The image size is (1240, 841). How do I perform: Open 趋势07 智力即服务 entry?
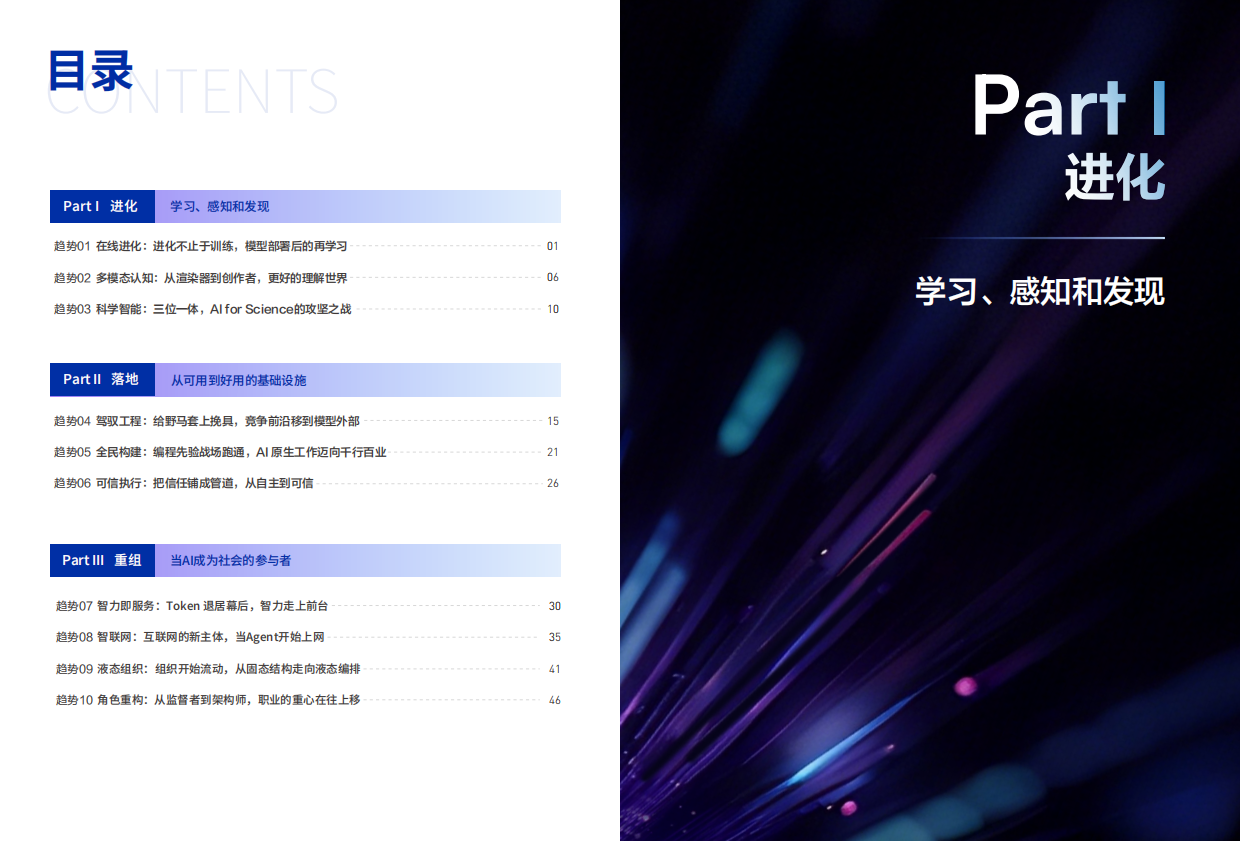click(x=192, y=606)
